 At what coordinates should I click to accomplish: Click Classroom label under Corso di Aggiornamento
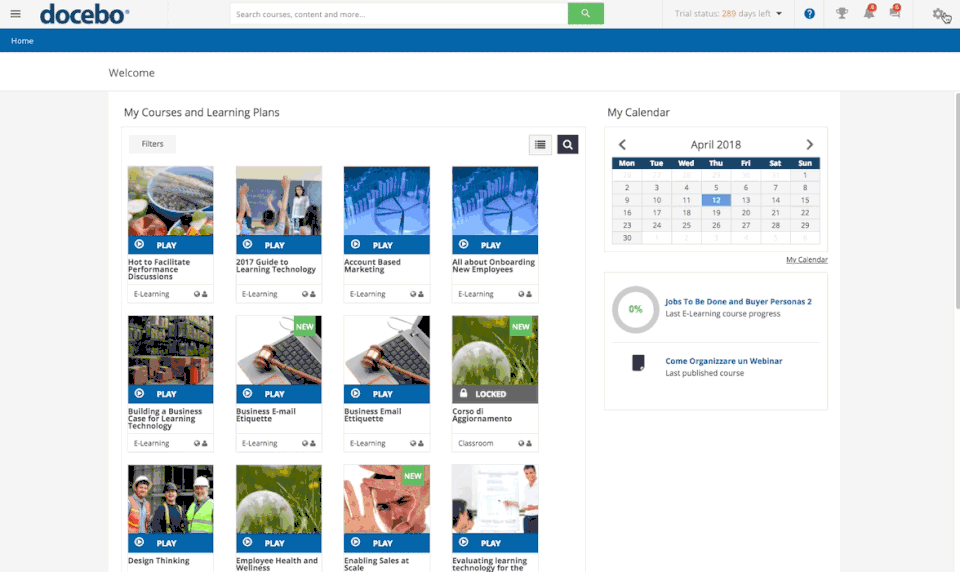[x=475, y=443]
